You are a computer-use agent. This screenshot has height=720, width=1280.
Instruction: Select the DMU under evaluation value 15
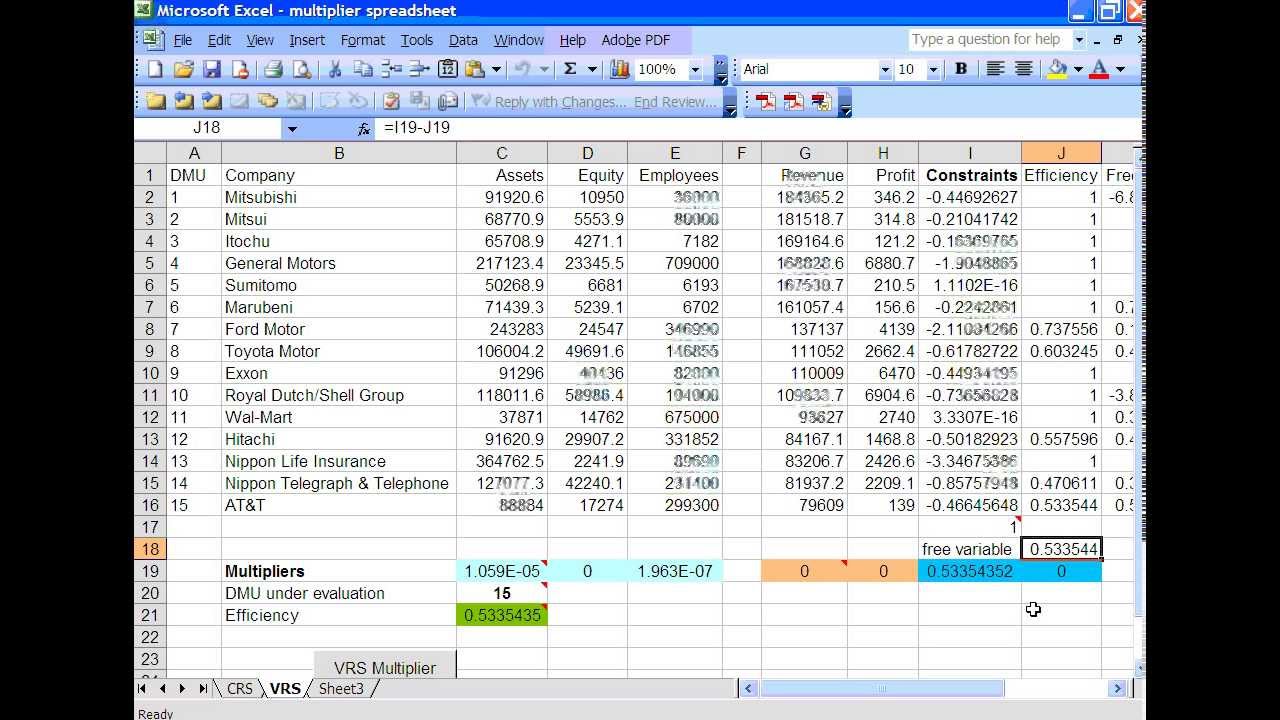[502, 593]
